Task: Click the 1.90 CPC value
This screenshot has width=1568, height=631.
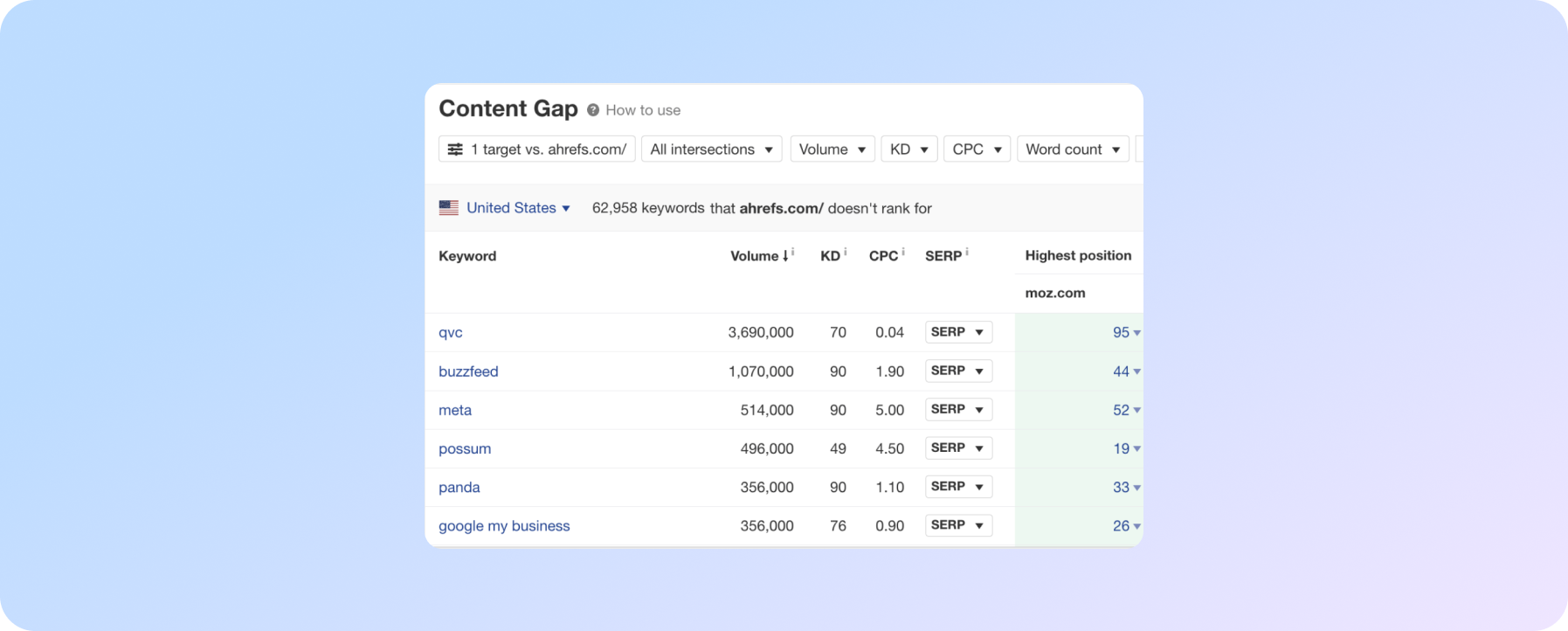Action: [889, 371]
